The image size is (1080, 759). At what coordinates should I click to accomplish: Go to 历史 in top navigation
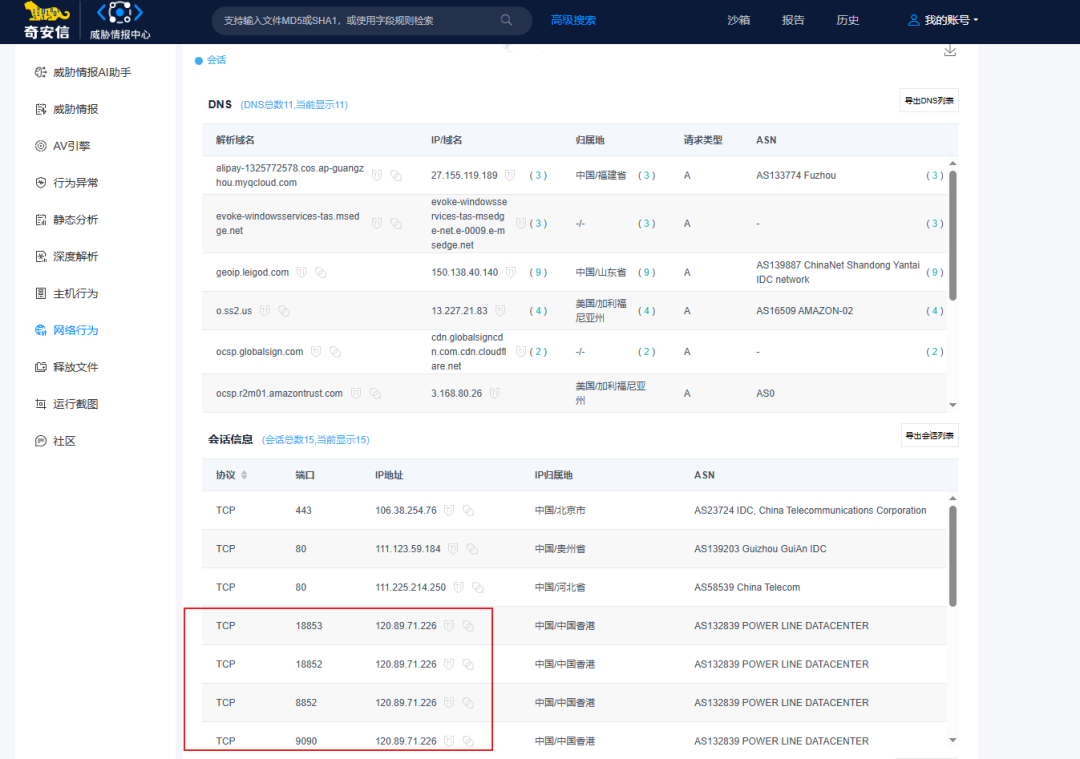847,20
